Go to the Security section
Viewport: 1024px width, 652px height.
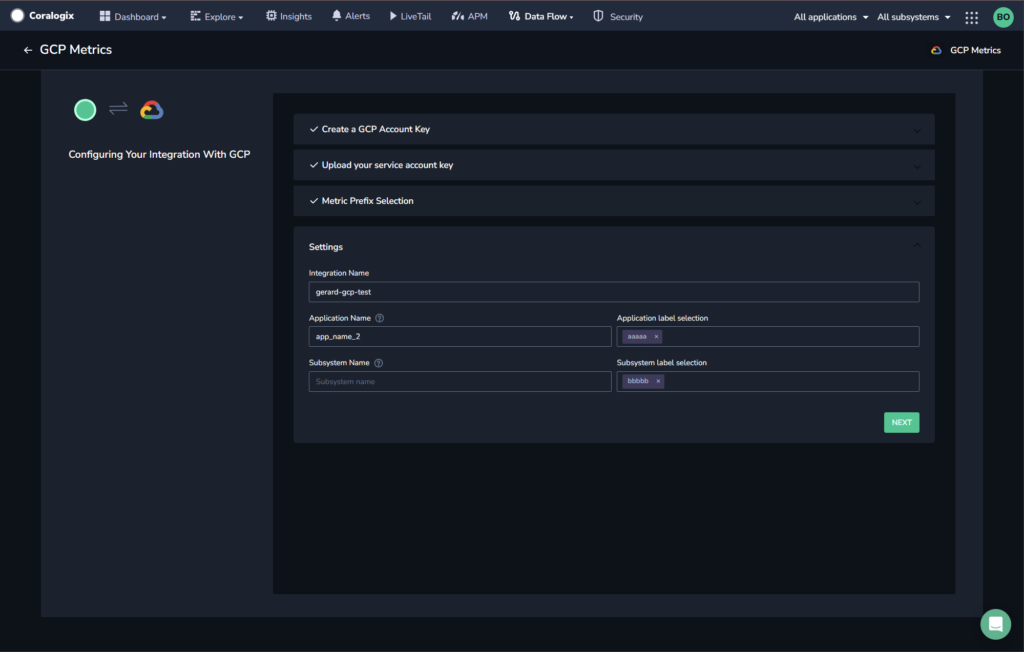click(618, 16)
